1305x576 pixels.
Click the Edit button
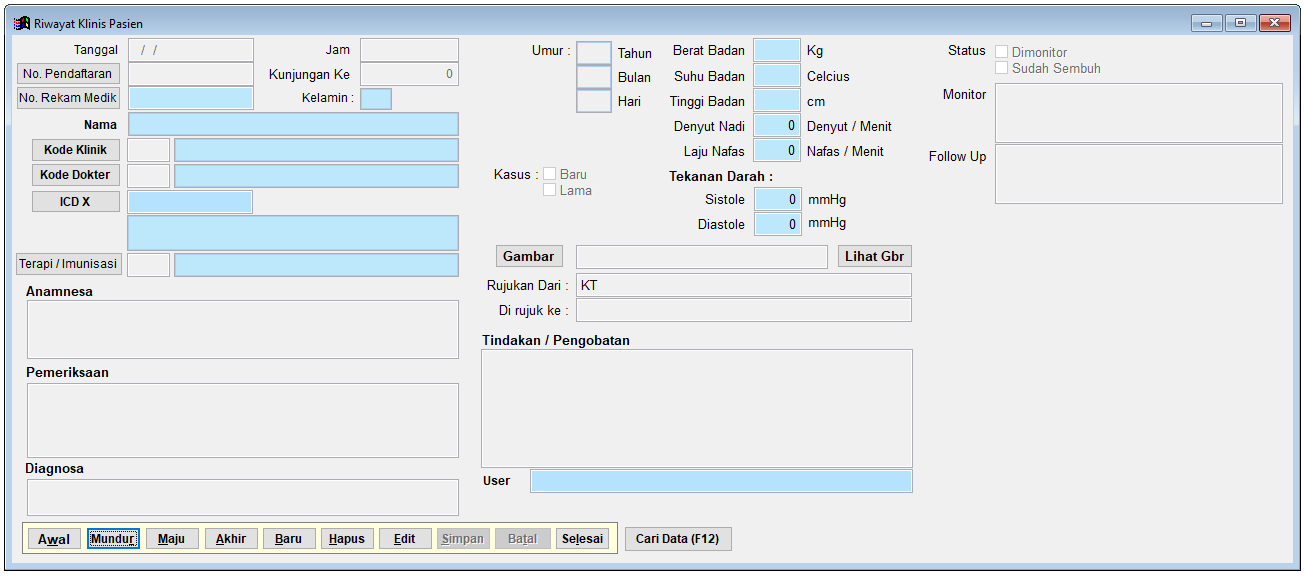pyautogui.click(x=405, y=539)
